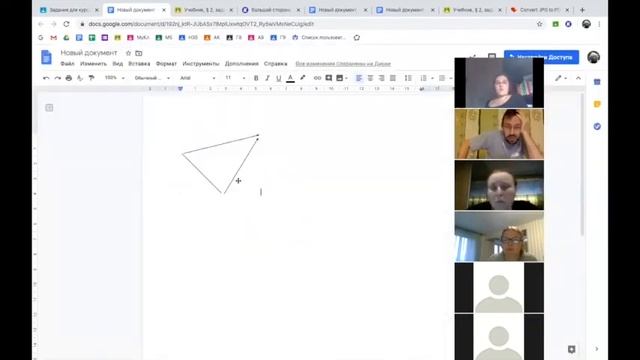Open the Обычный paragraph style dropdown

(x=152, y=78)
